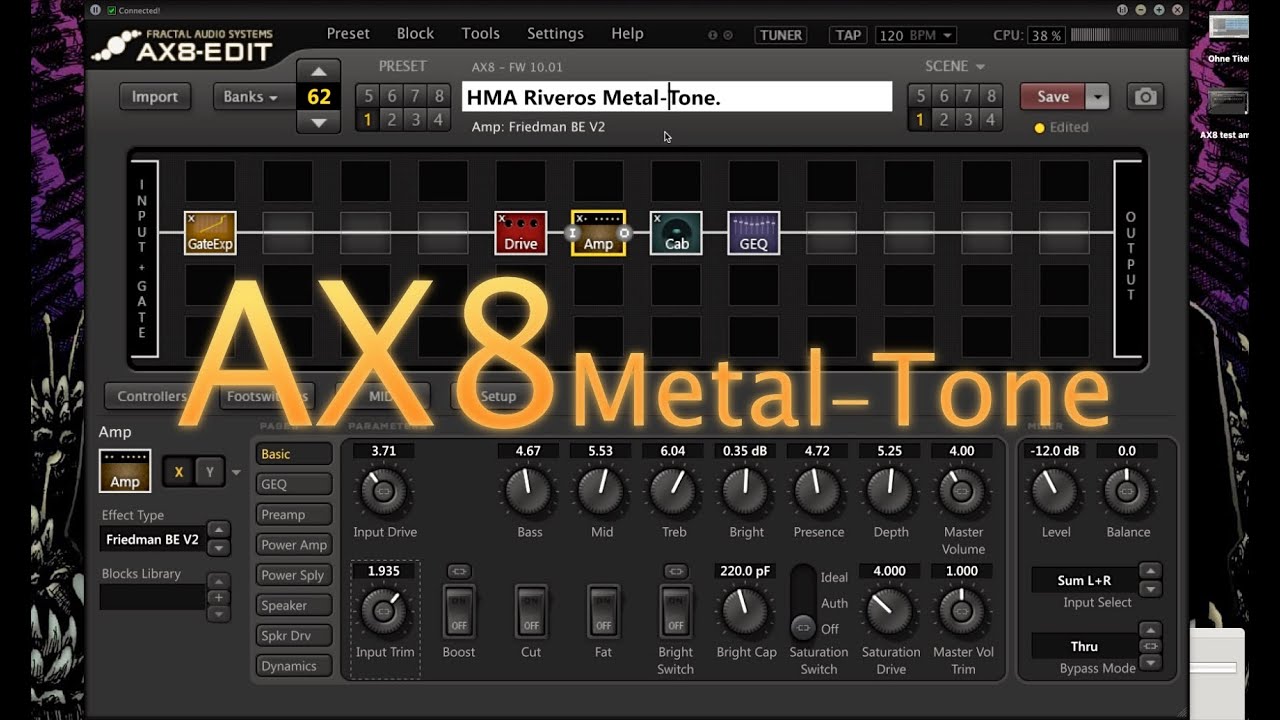The width and height of the screenshot is (1280, 720).
Task: Click the camera snapshot icon
Action: (x=1145, y=97)
